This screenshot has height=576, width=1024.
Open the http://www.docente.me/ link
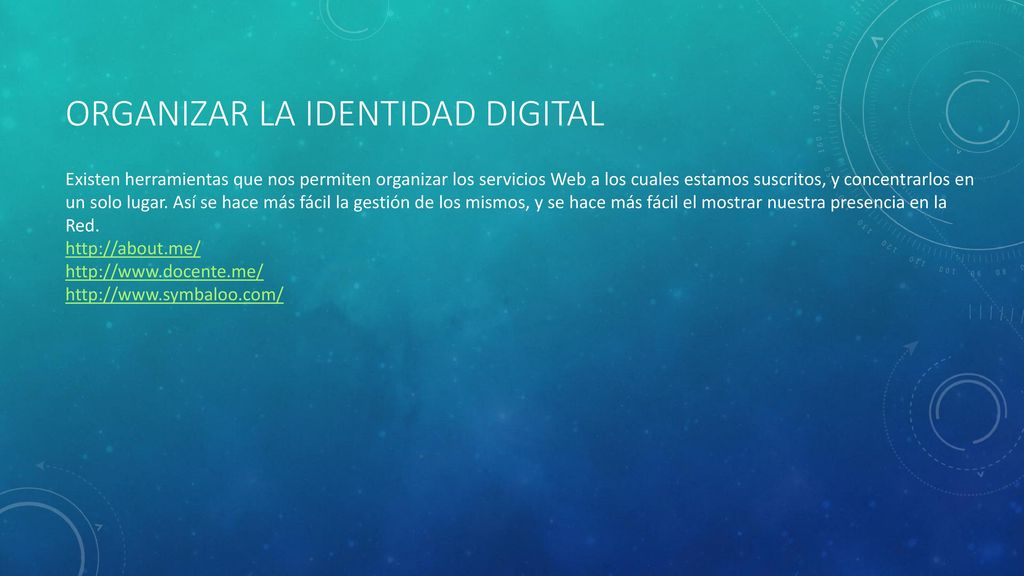coord(164,272)
